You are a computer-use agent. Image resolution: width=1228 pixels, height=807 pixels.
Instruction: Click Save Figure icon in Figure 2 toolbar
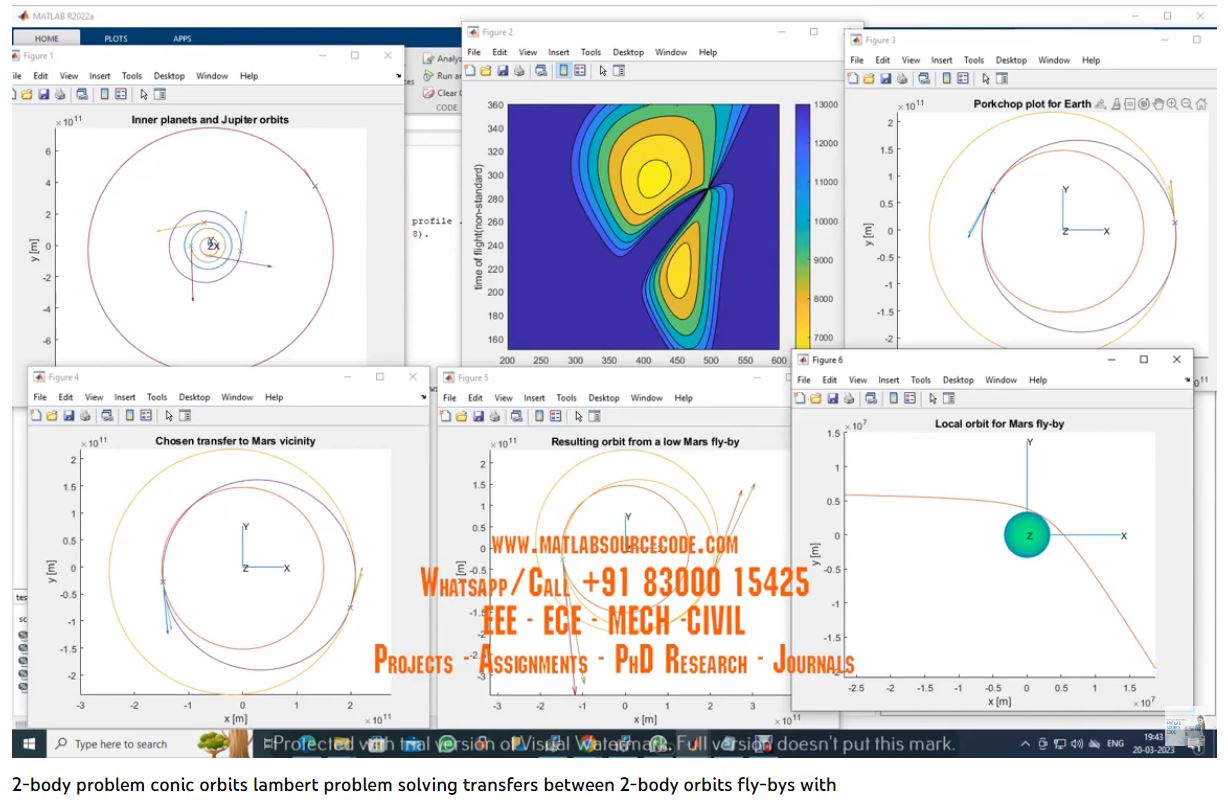click(x=502, y=71)
